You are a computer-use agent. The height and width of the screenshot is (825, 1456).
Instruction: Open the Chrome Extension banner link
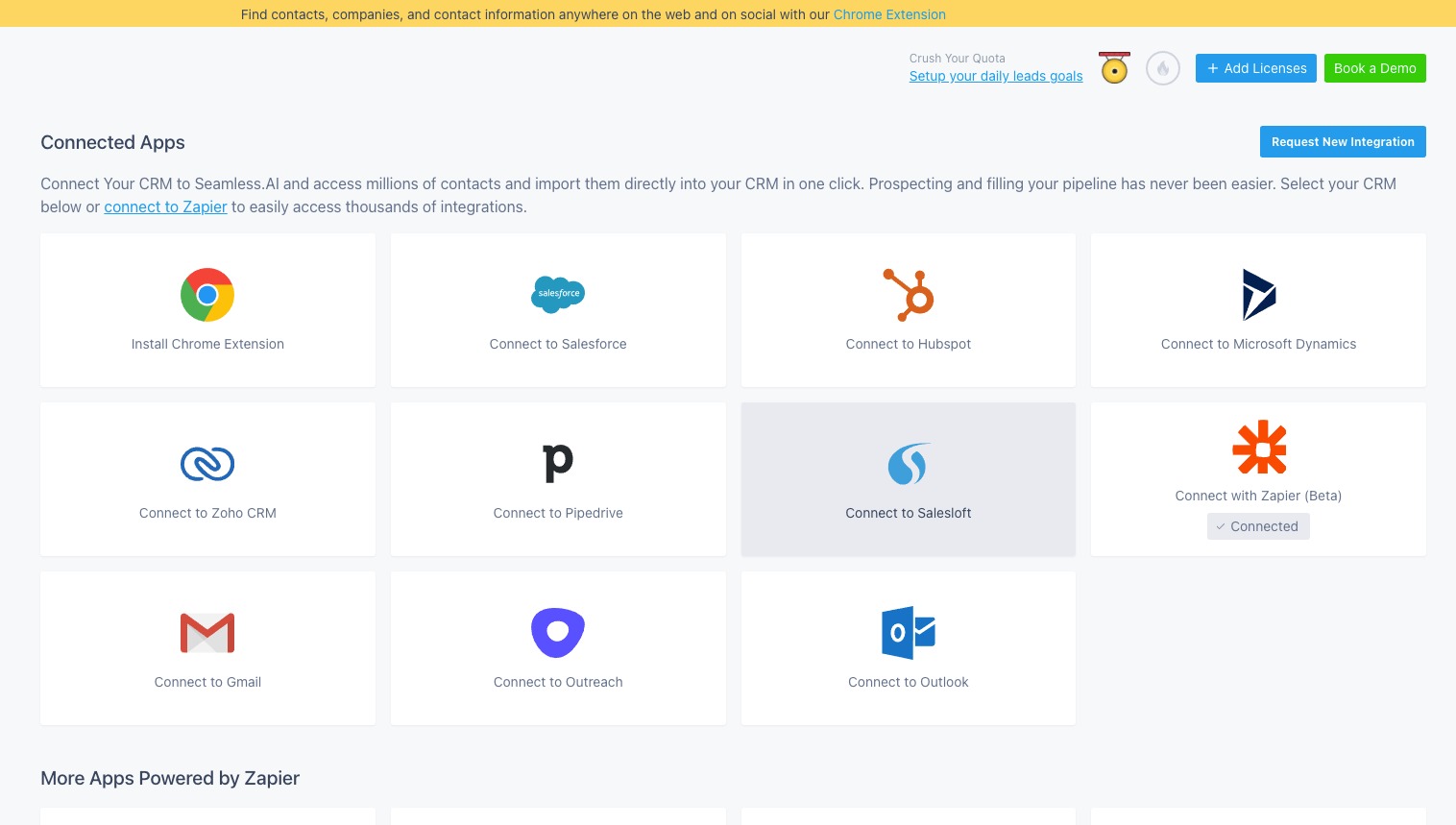click(x=889, y=14)
